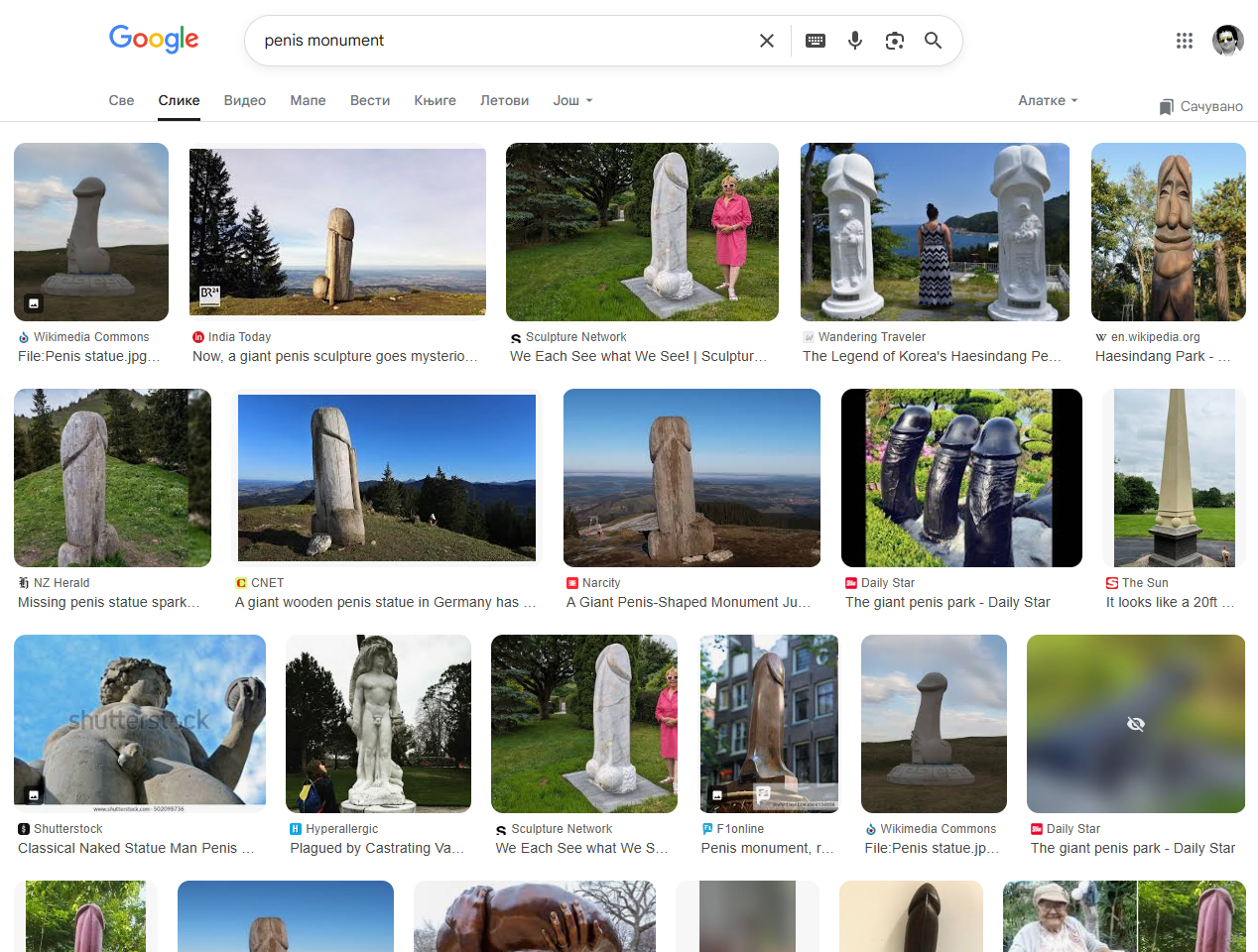Click The Sun favicon
The image size is (1258, 952).
point(1112,583)
